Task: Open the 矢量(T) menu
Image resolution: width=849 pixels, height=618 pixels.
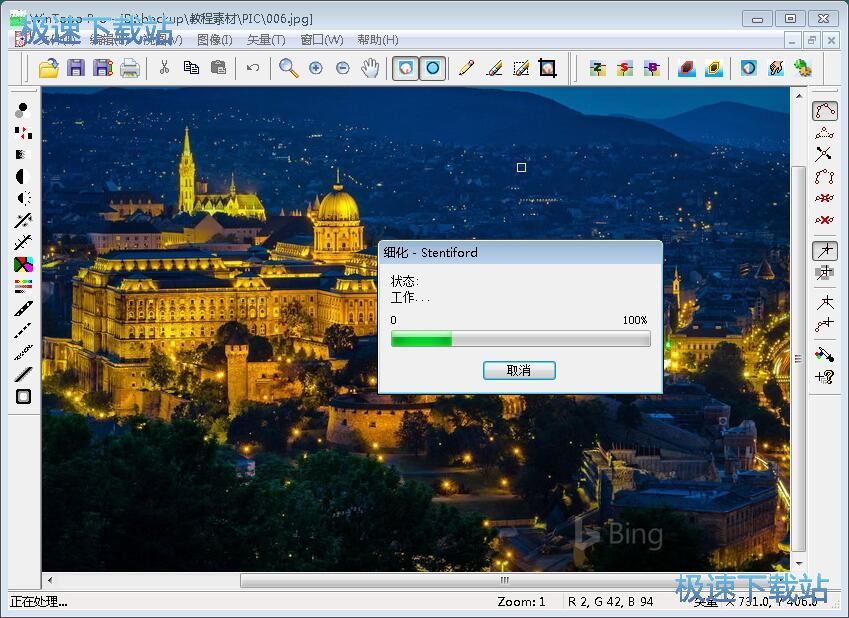Action: (265, 40)
